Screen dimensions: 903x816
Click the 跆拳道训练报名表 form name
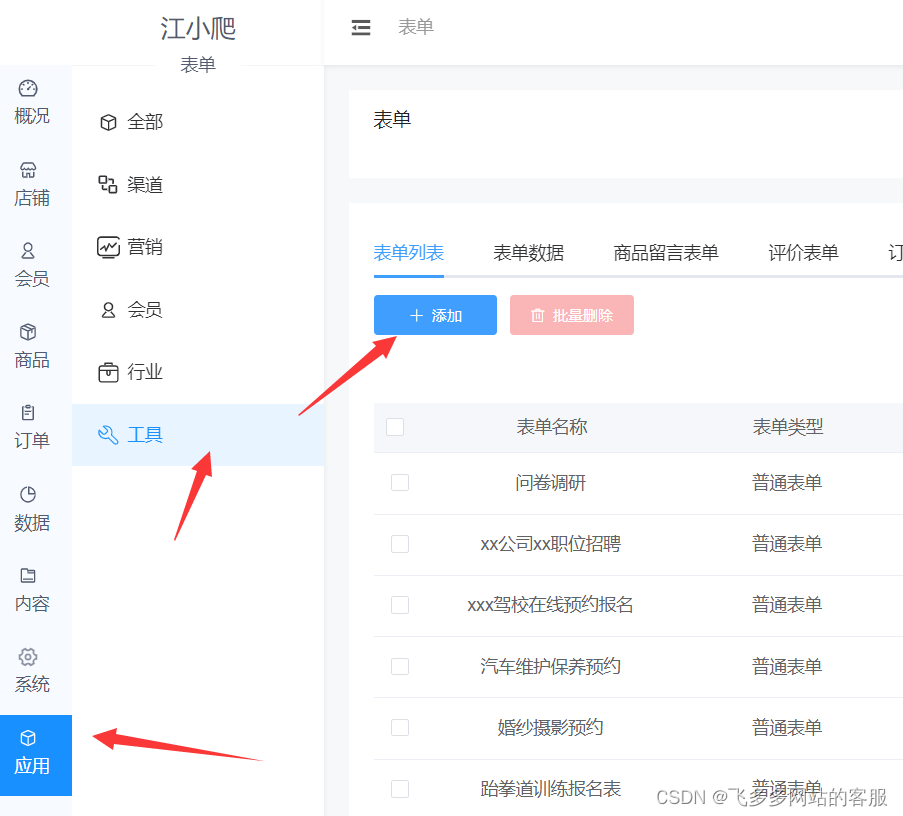[x=551, y=789]
